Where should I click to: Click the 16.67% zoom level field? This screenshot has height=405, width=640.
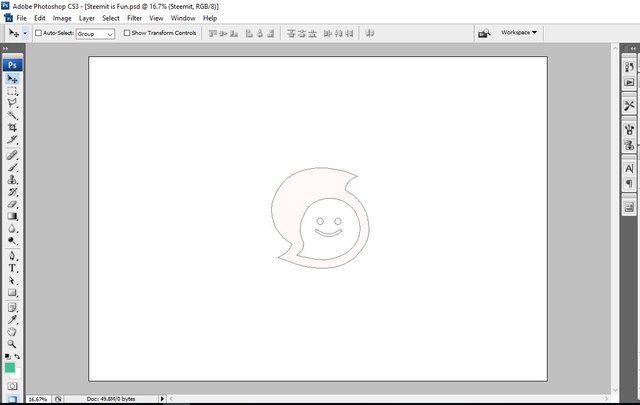[38, 399]
